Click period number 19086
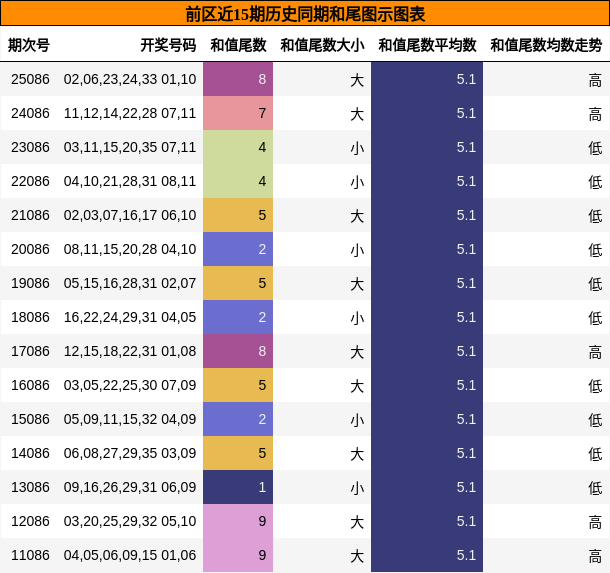The image size is (610, 573). [x=30, y=283]
